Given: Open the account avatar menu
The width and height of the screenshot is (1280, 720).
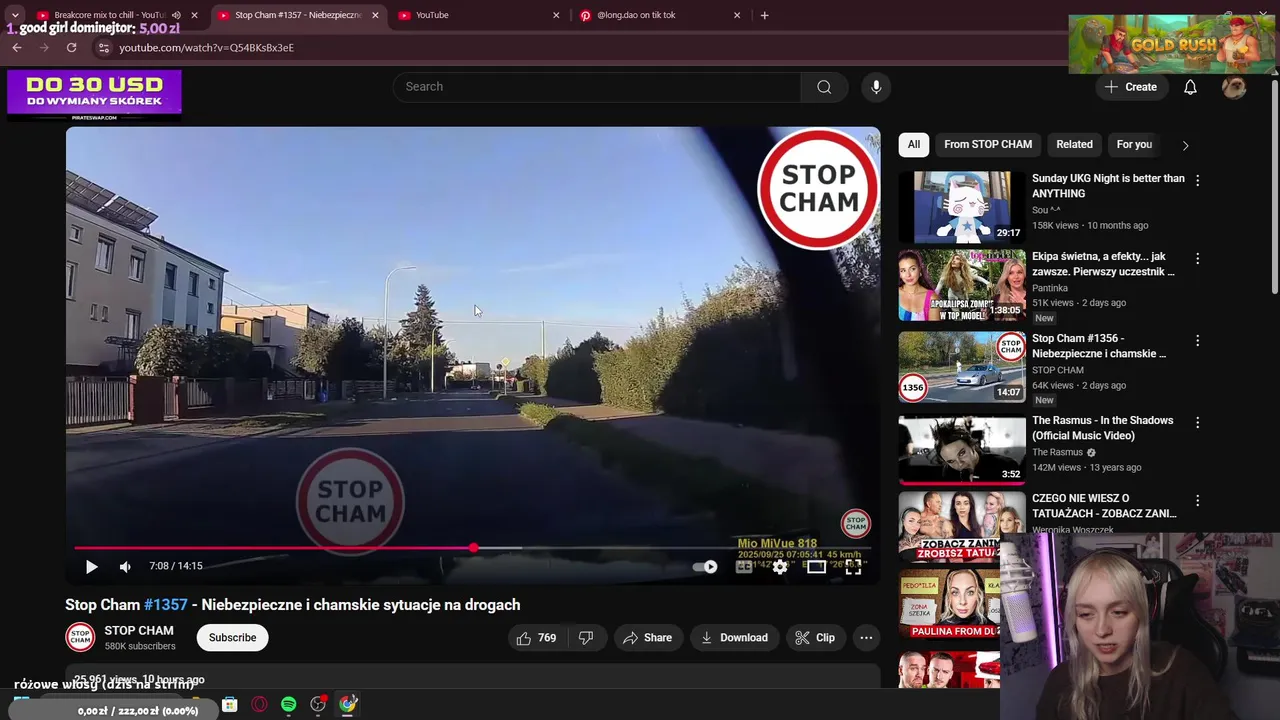Looking at the screenshot, I should 1234,87.
